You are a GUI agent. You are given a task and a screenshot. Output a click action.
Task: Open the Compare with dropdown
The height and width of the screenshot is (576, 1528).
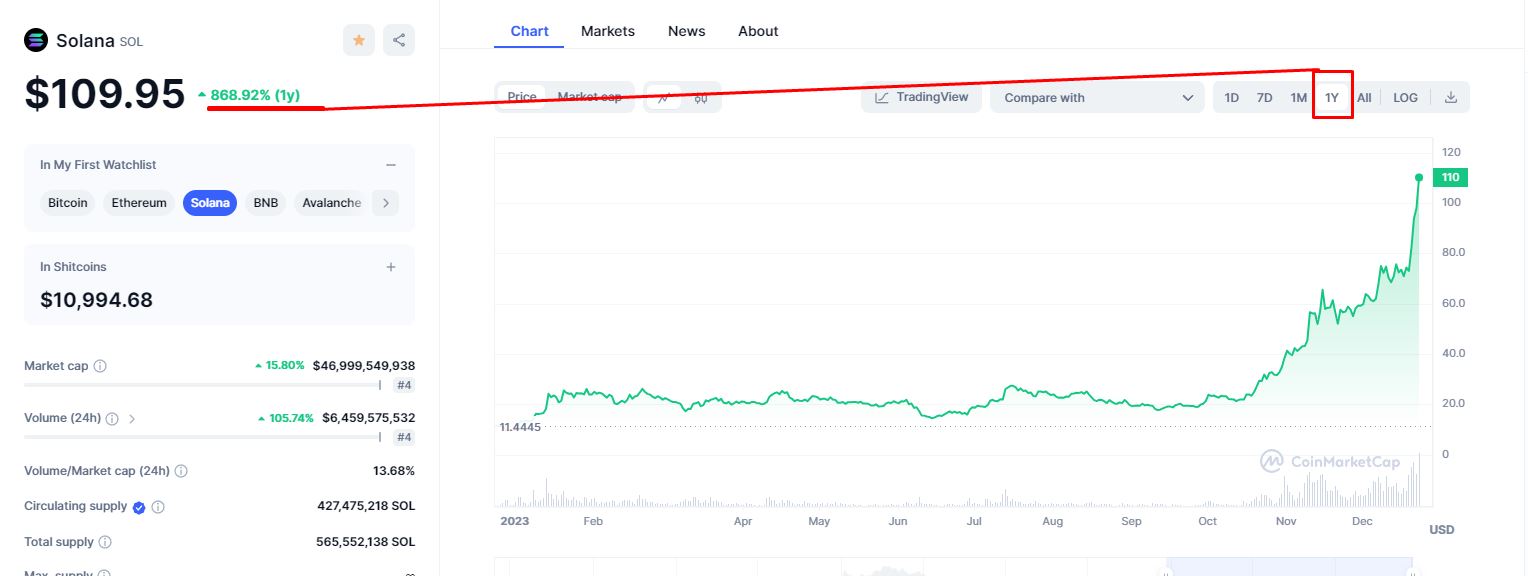[1098, 97]
